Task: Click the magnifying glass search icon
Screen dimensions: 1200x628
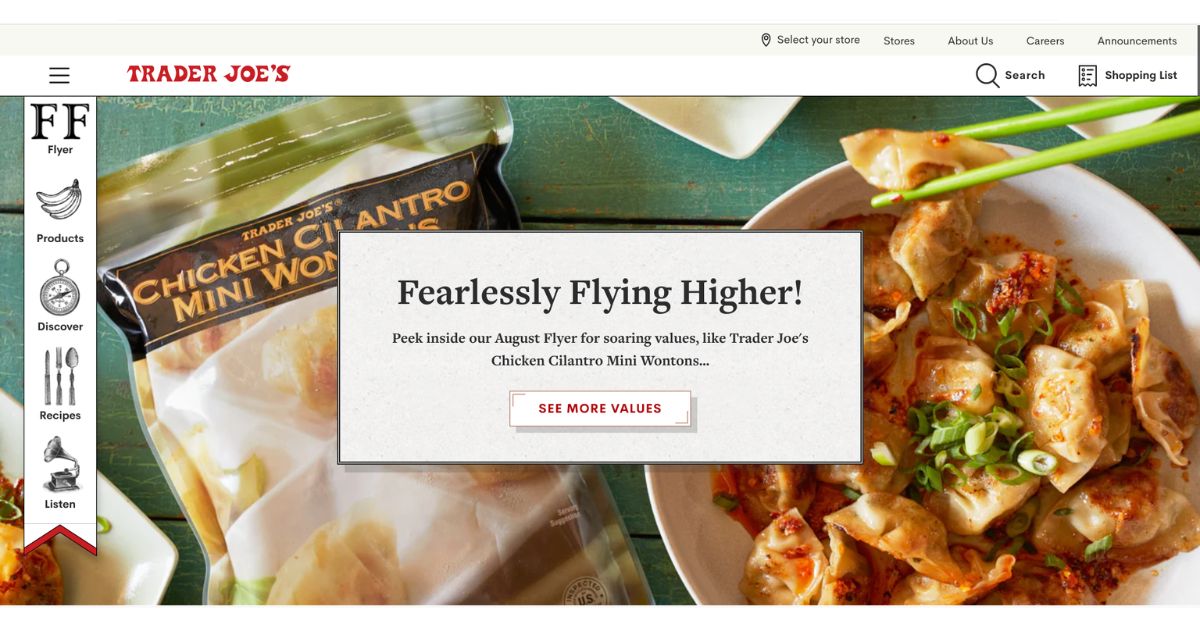Action: [x=987, y=75]
